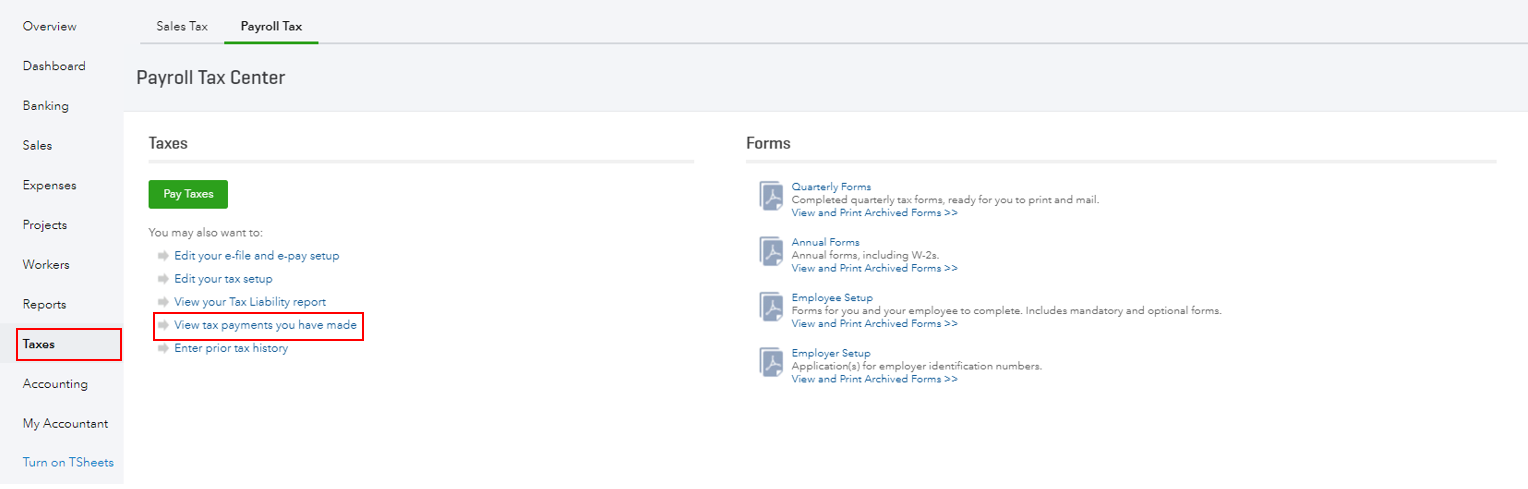View archived forms under Annual Forms
The width and height of the screenshot is (1528, 489).
874,268
